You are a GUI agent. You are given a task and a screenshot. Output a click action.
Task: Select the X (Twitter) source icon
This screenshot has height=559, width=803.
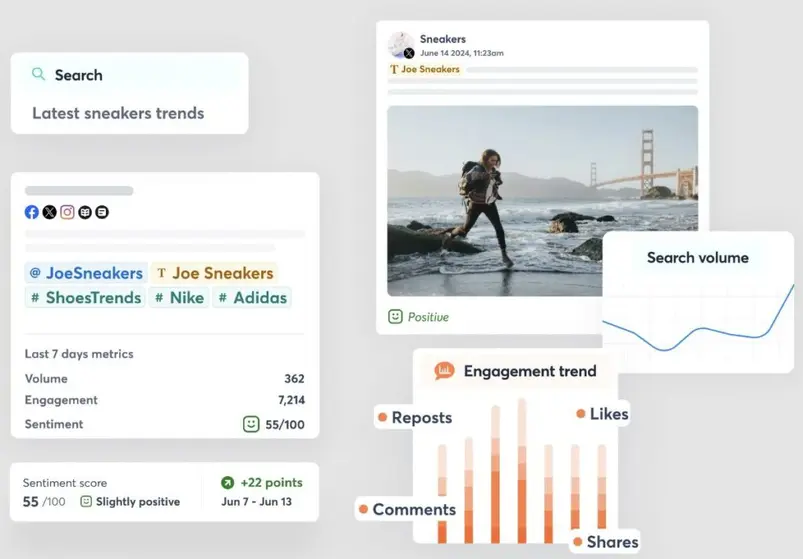49,212
